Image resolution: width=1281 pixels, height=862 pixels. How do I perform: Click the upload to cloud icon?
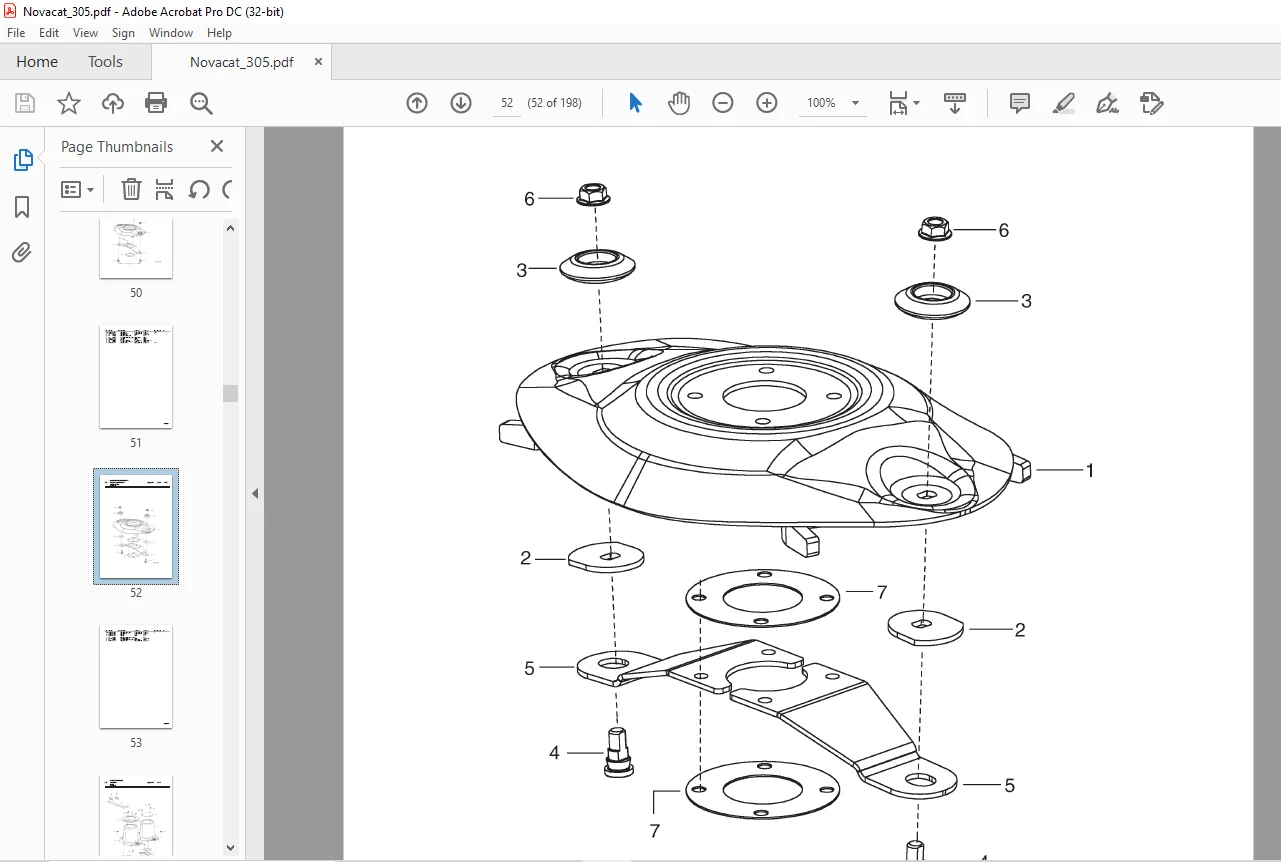point(113,103)
